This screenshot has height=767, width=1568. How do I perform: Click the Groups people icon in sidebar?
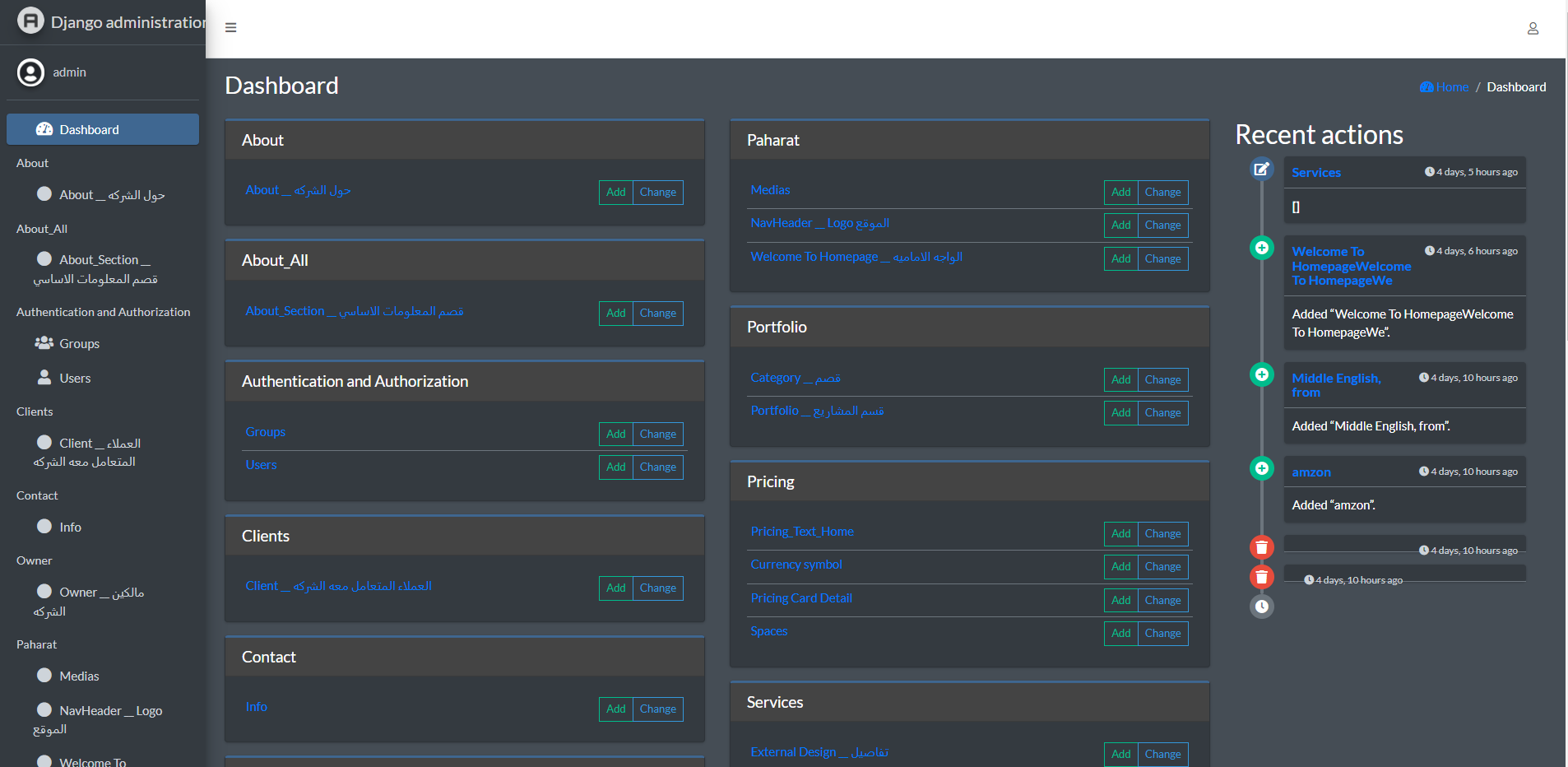point(44,343)
